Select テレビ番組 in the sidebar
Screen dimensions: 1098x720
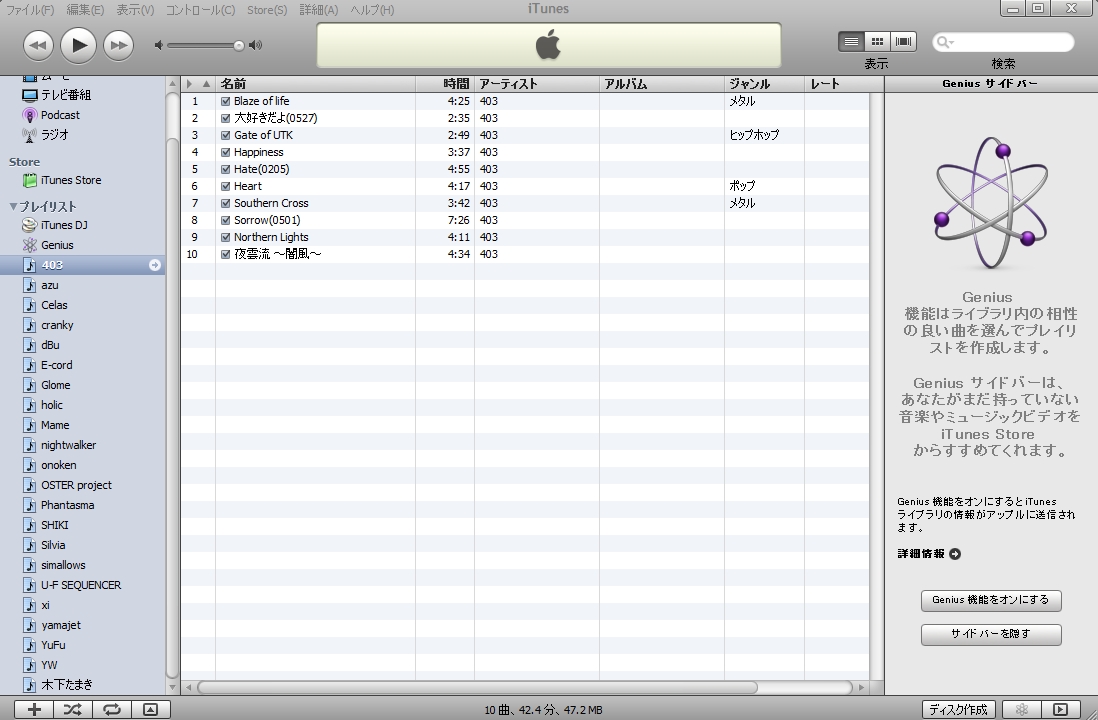66,95
